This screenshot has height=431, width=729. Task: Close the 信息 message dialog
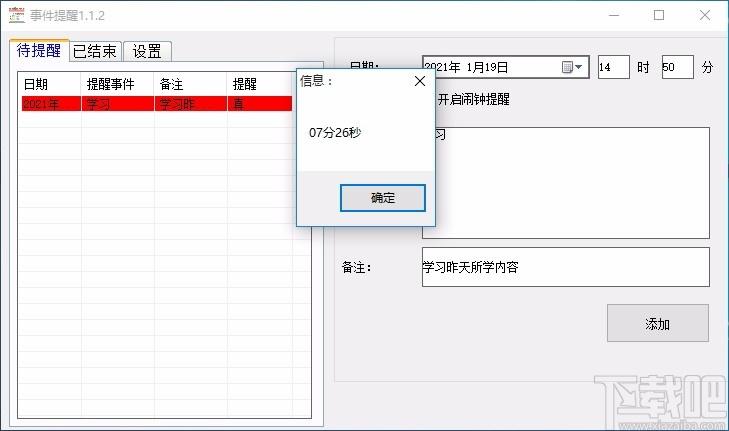click(420, 81)
